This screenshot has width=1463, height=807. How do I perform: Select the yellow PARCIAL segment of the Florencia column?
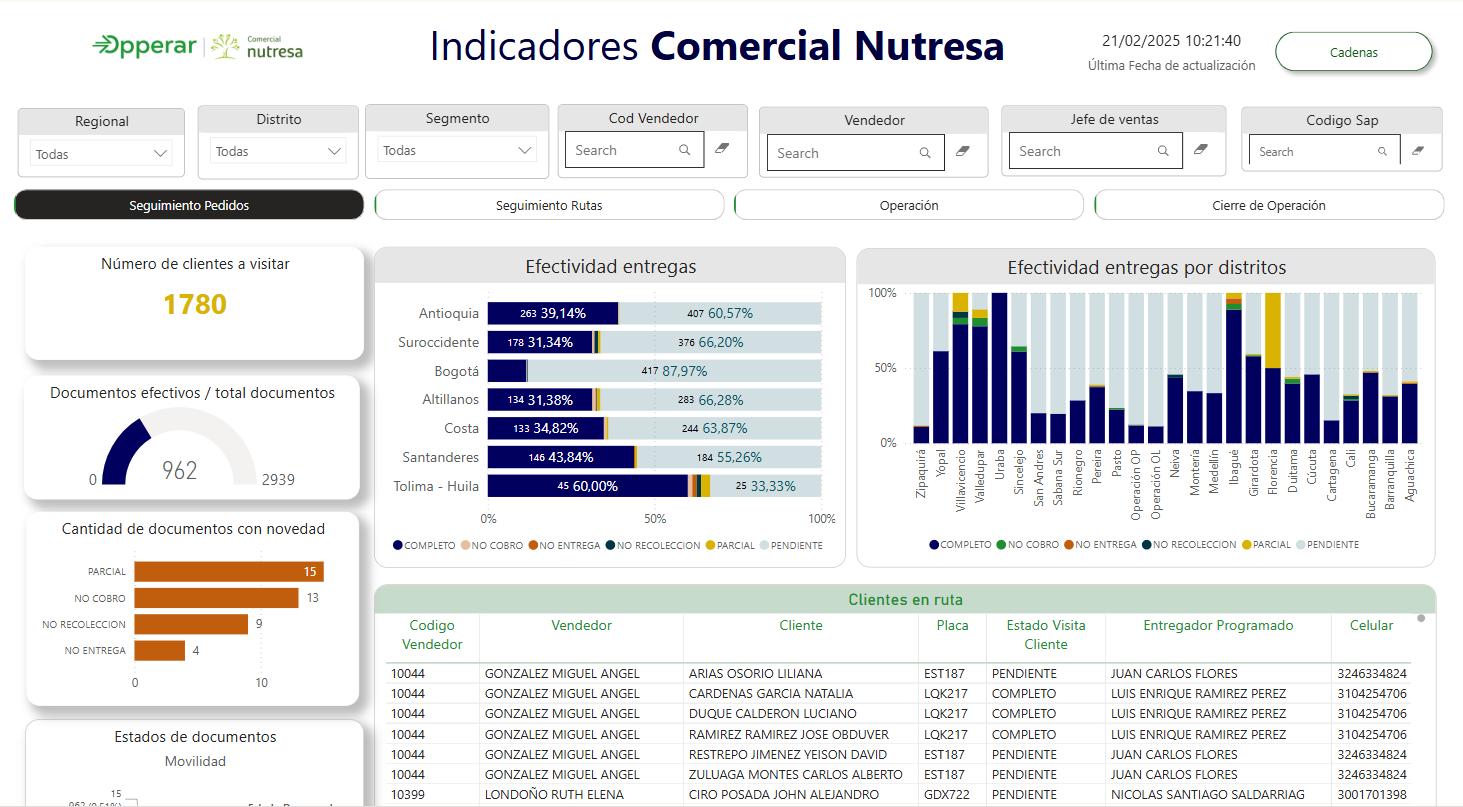1273,331
